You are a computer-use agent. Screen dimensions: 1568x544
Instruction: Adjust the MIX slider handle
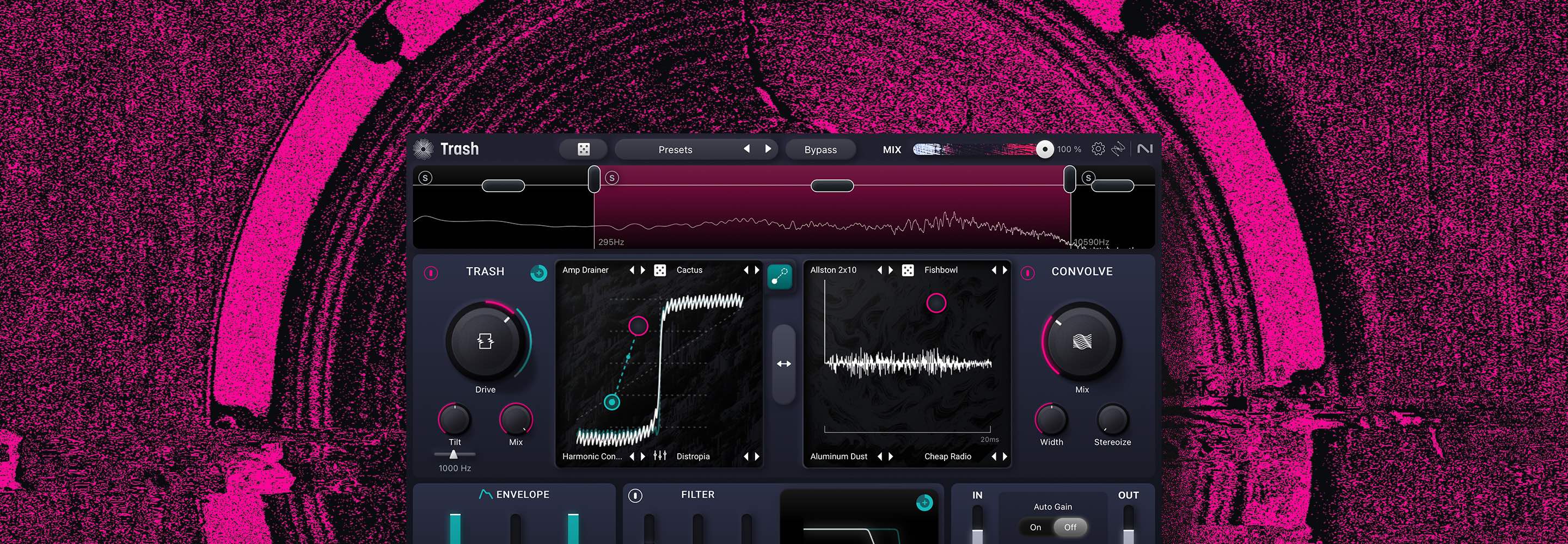pyautogui.click(x=1045, y=149)
